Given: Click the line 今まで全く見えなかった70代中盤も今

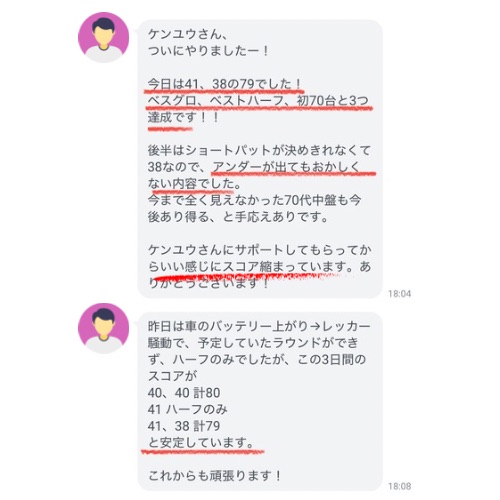Looking at the screenshot, I should coord(255,200).
